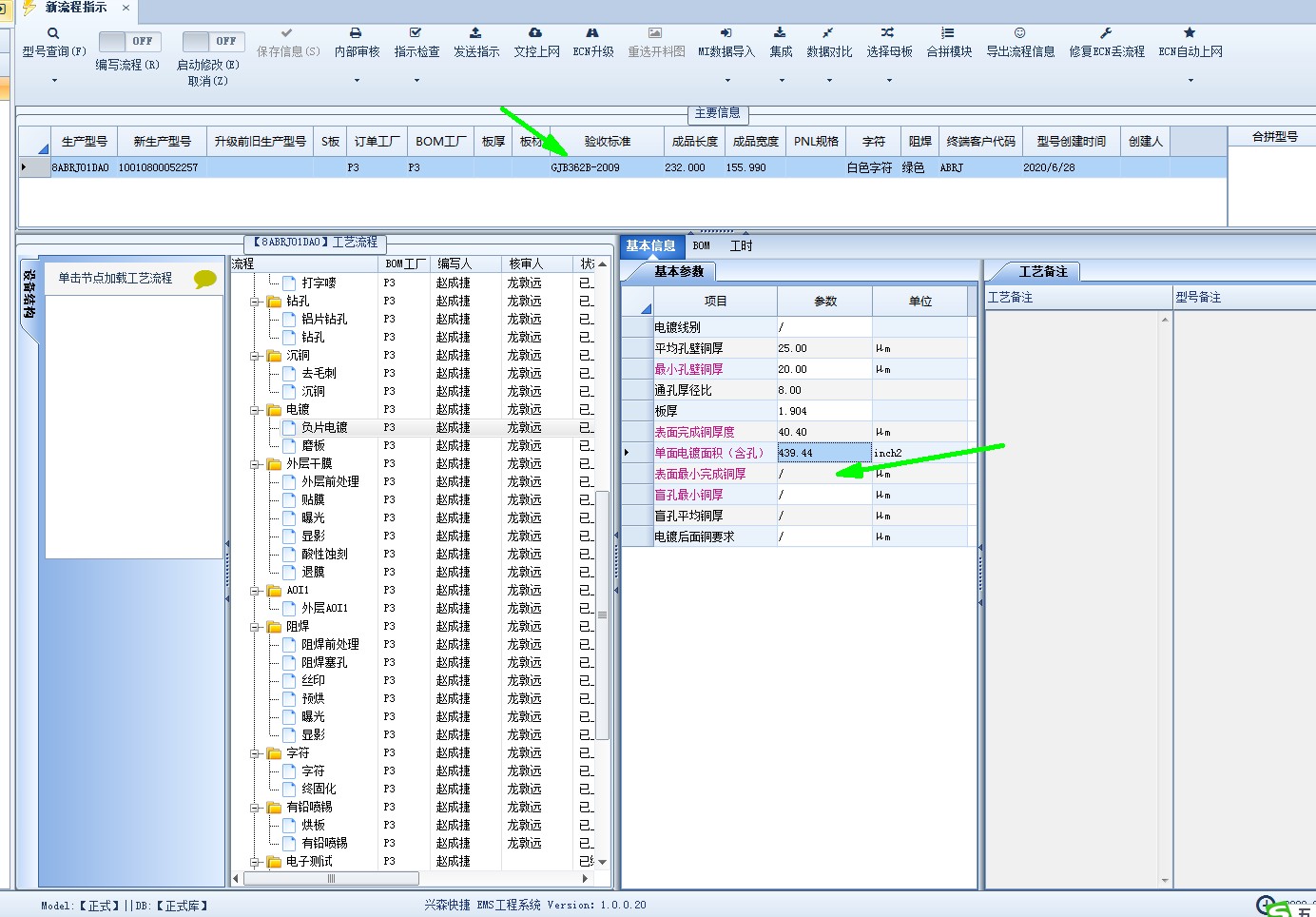Click 最小孔壁铜厚 value 20.00

pyautogui.click(x=824, y=369)
